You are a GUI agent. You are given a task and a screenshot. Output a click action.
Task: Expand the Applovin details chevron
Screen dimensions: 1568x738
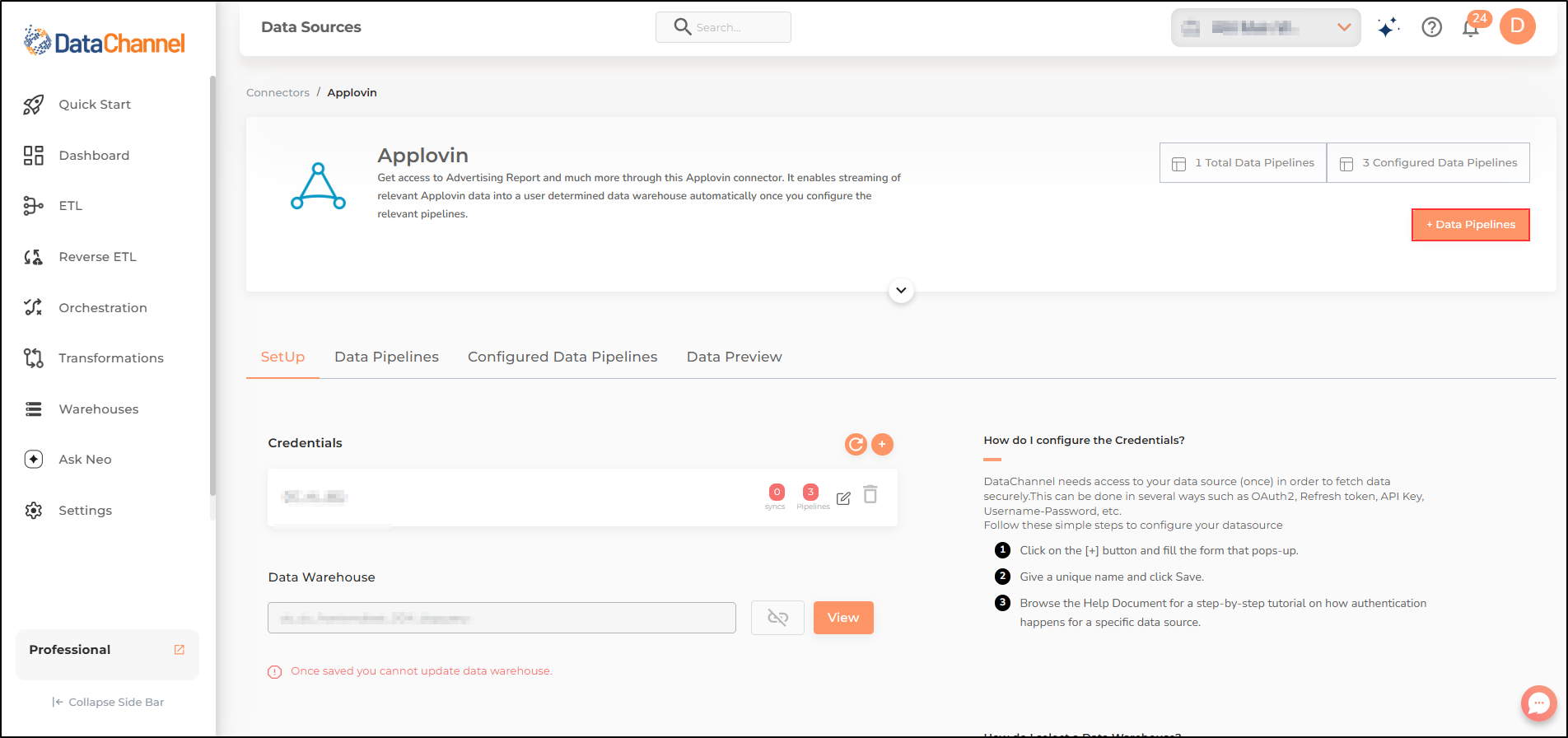tap(901, 291)
